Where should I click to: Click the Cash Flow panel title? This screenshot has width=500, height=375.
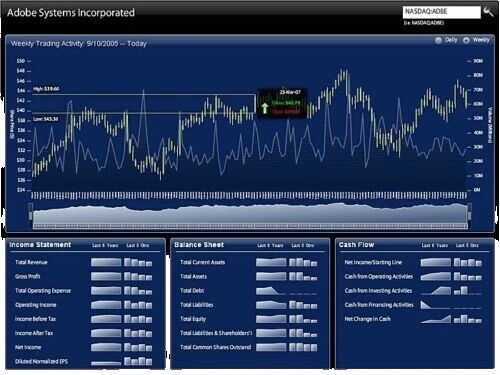point(356,245)
